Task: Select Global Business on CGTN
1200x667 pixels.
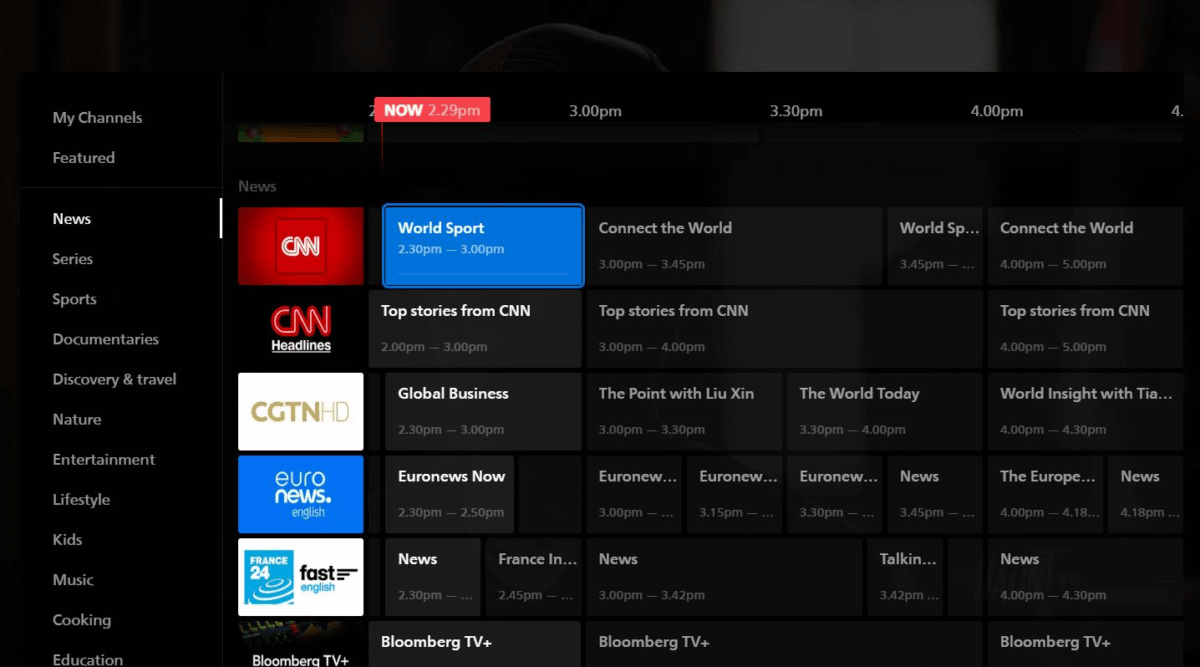Action: 483,412
